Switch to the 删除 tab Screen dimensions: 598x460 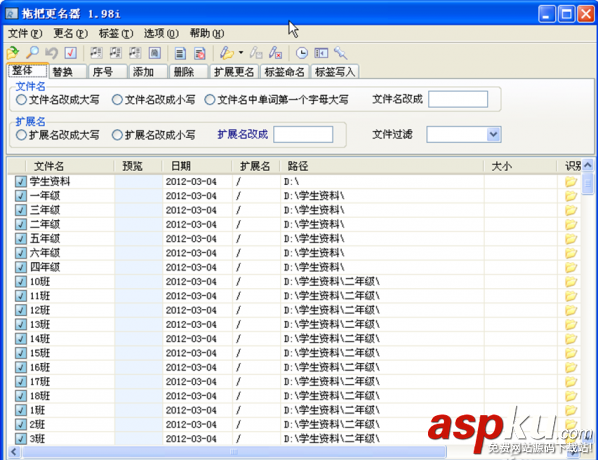(x=189, y=72)
